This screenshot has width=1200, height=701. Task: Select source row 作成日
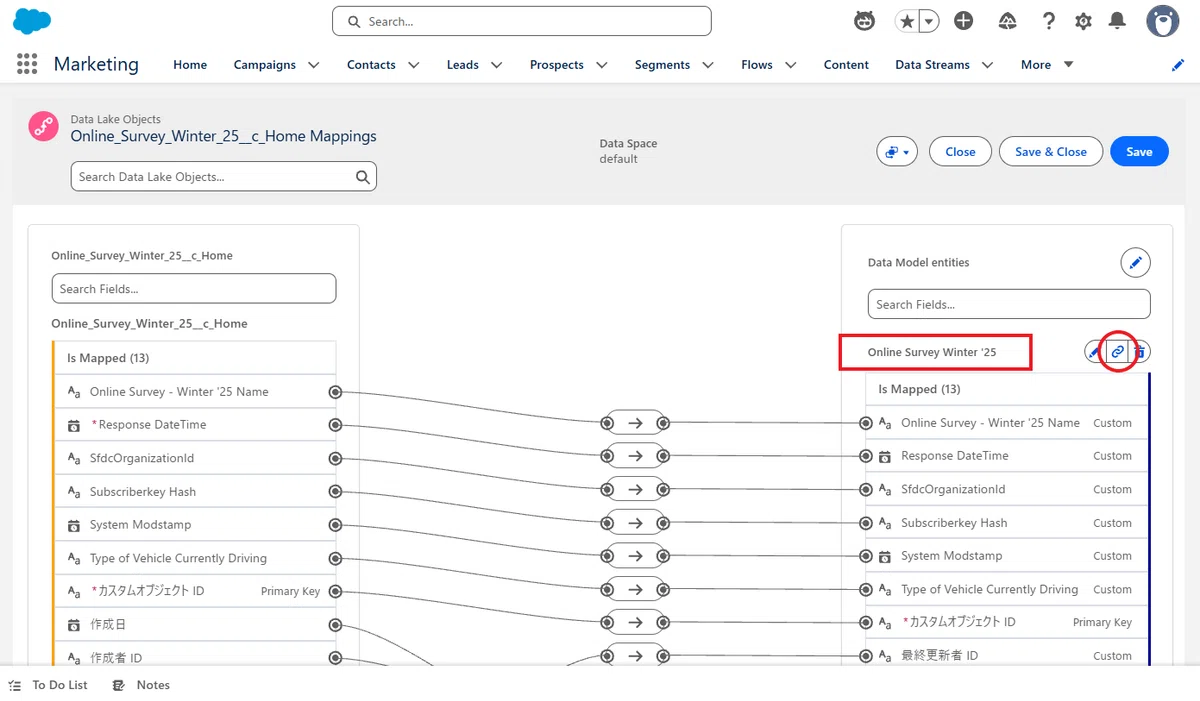point(194,625)
